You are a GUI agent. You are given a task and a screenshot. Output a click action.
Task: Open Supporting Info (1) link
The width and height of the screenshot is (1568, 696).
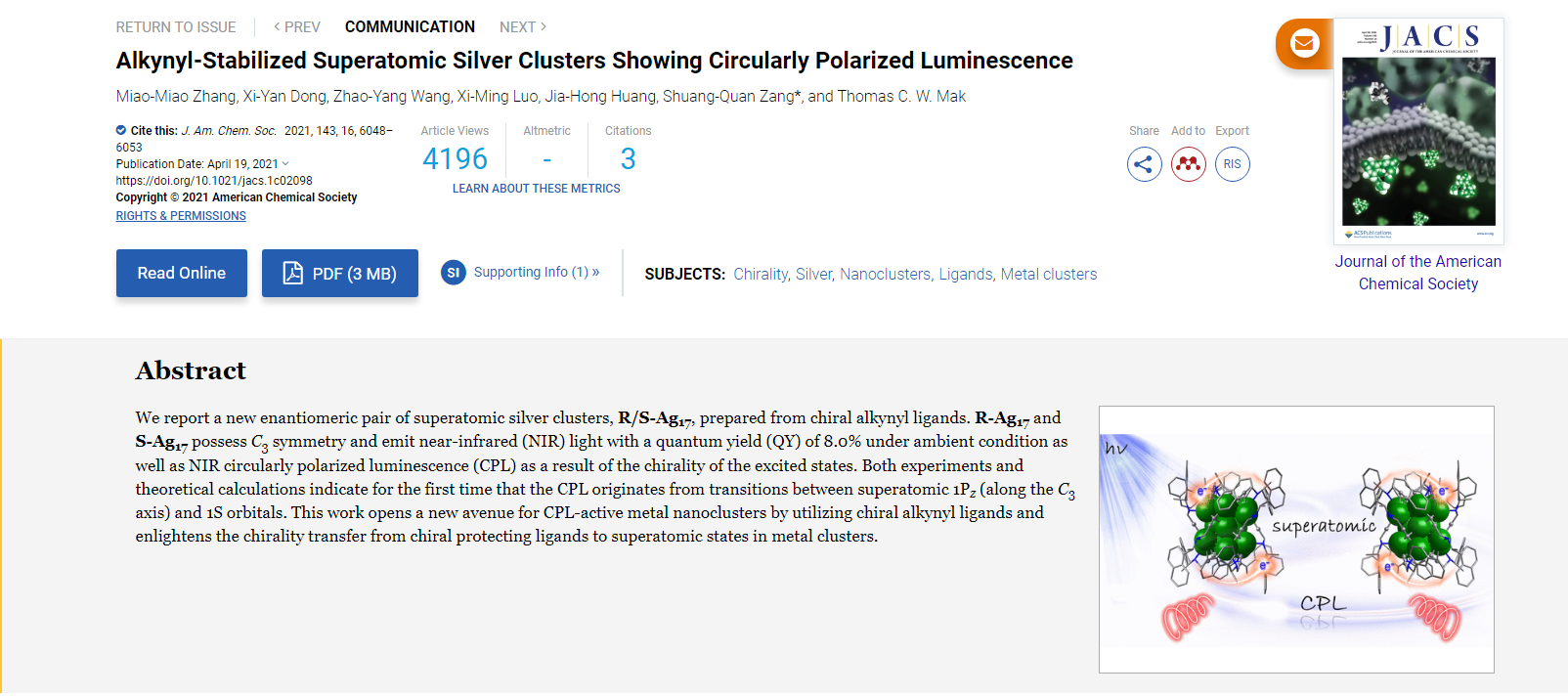click(536, 272)
